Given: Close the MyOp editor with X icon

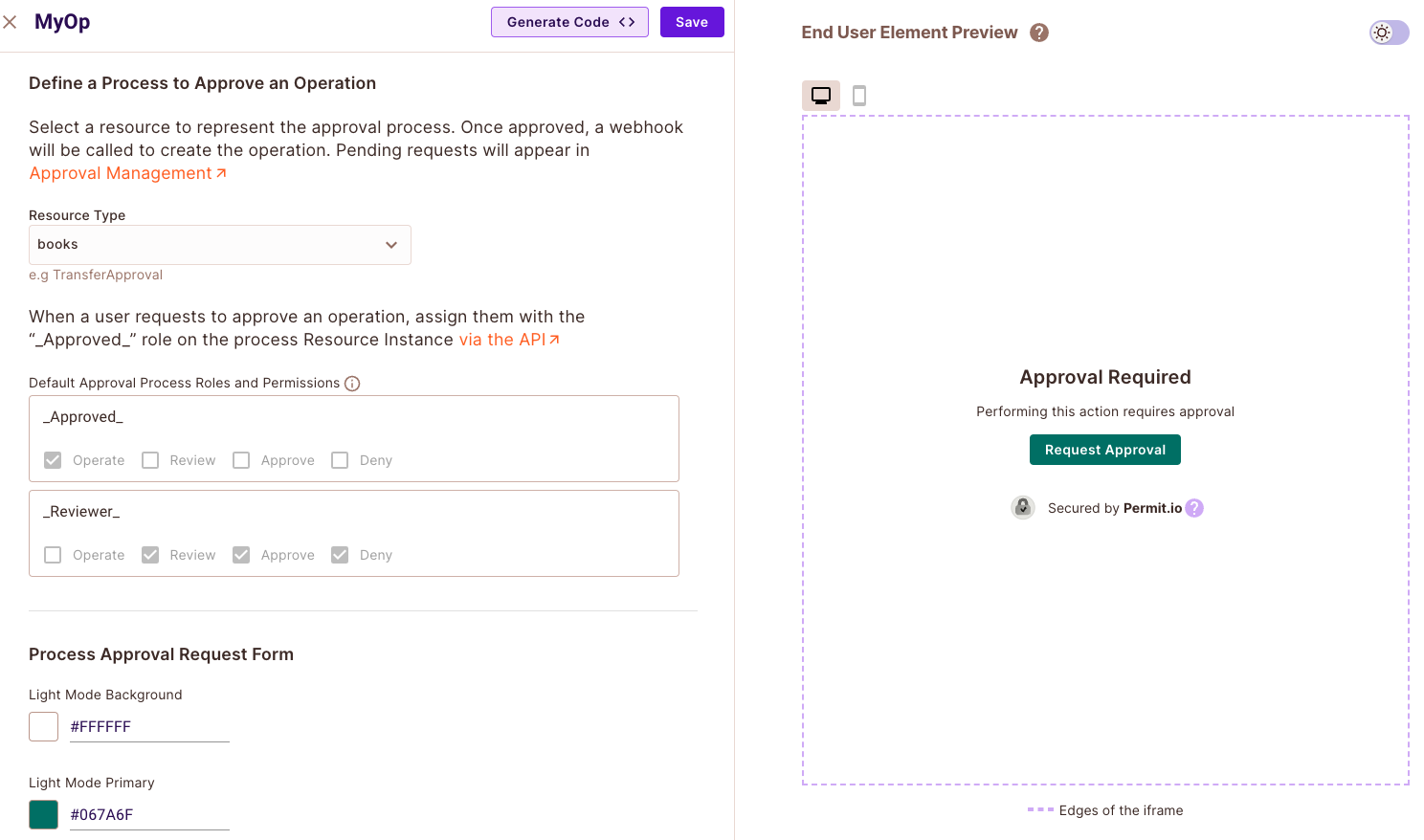Looking at the screenshot, I should click(x=10, y=22).
